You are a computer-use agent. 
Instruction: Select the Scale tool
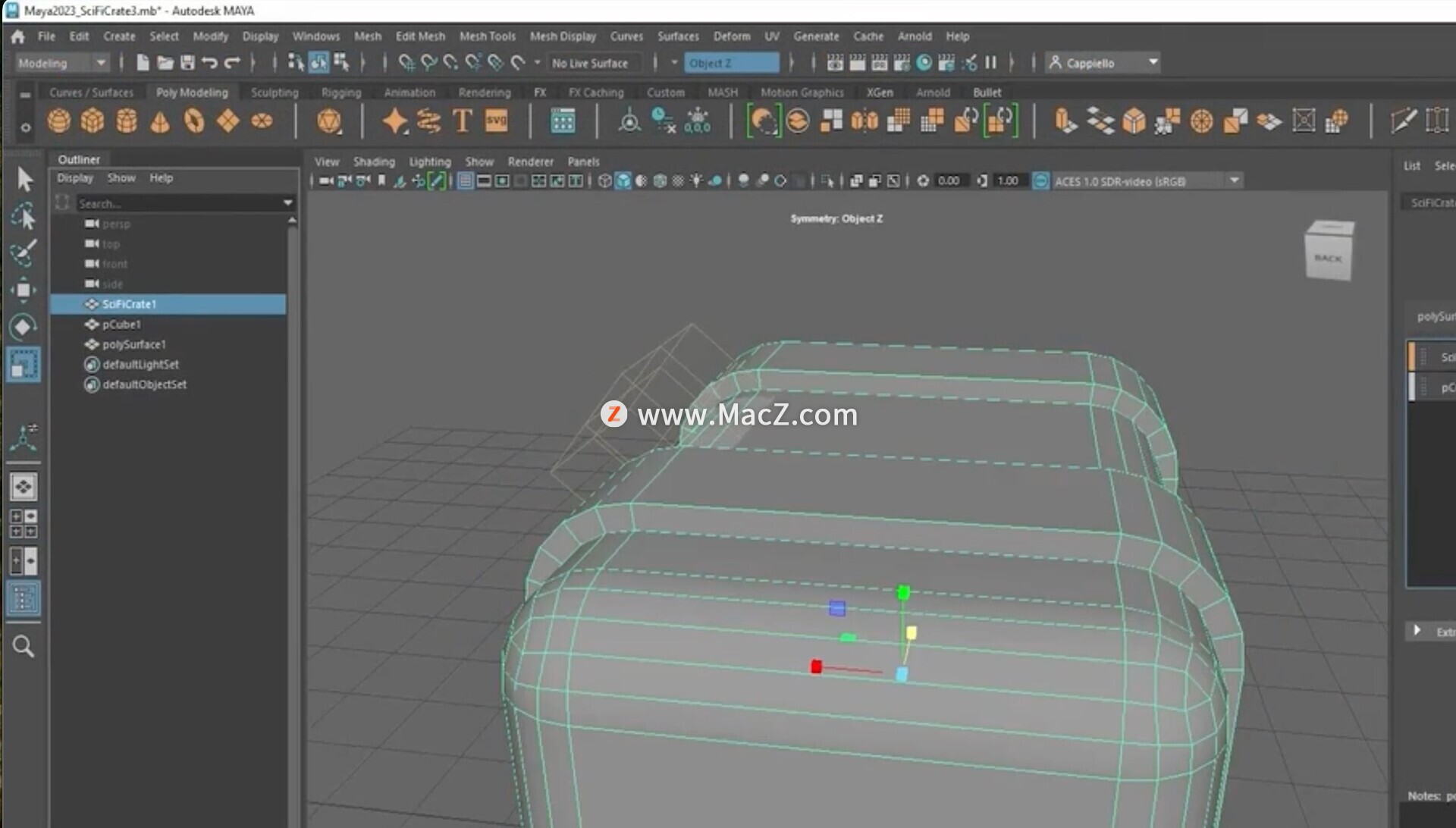[x=24, y=365]
